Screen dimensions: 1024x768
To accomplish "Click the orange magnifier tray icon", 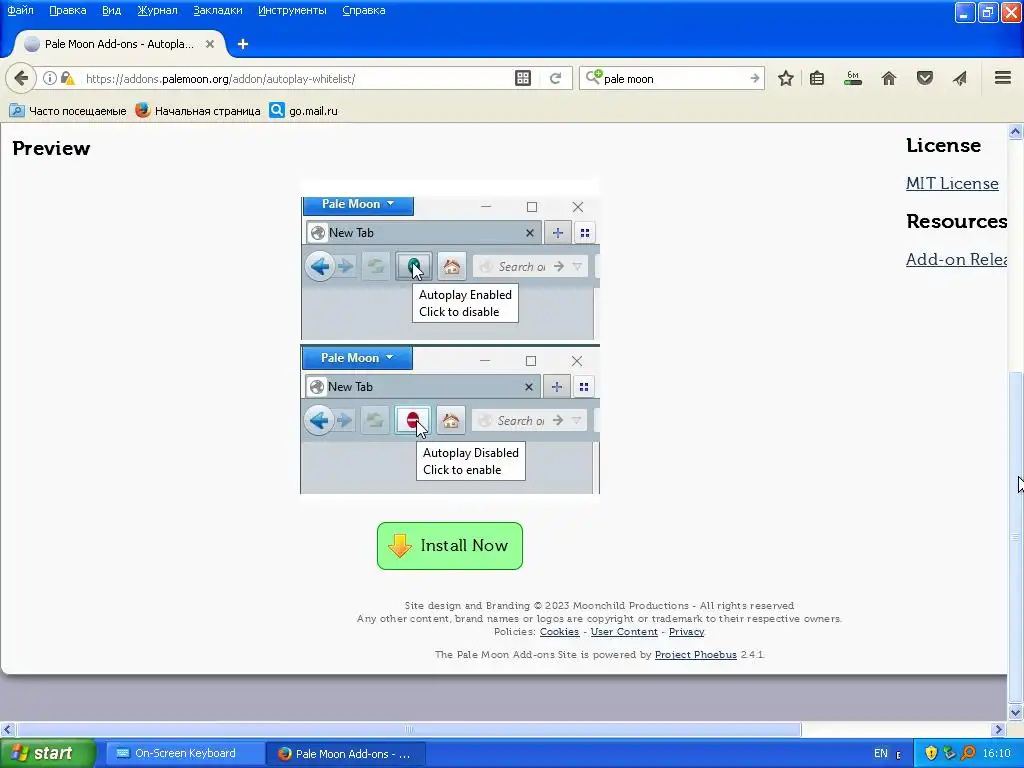I will click(968, 753).
